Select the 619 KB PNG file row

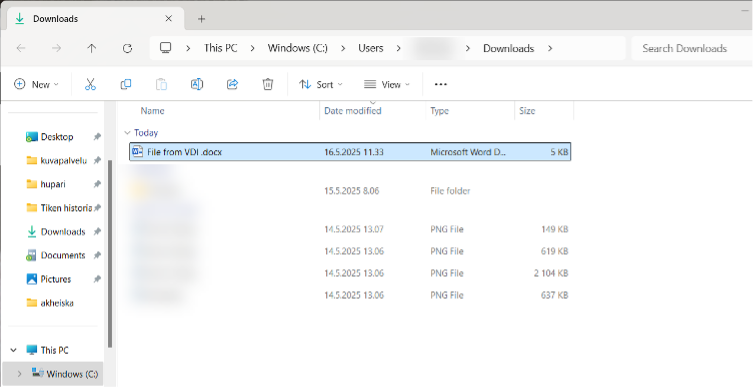(350, 251)
